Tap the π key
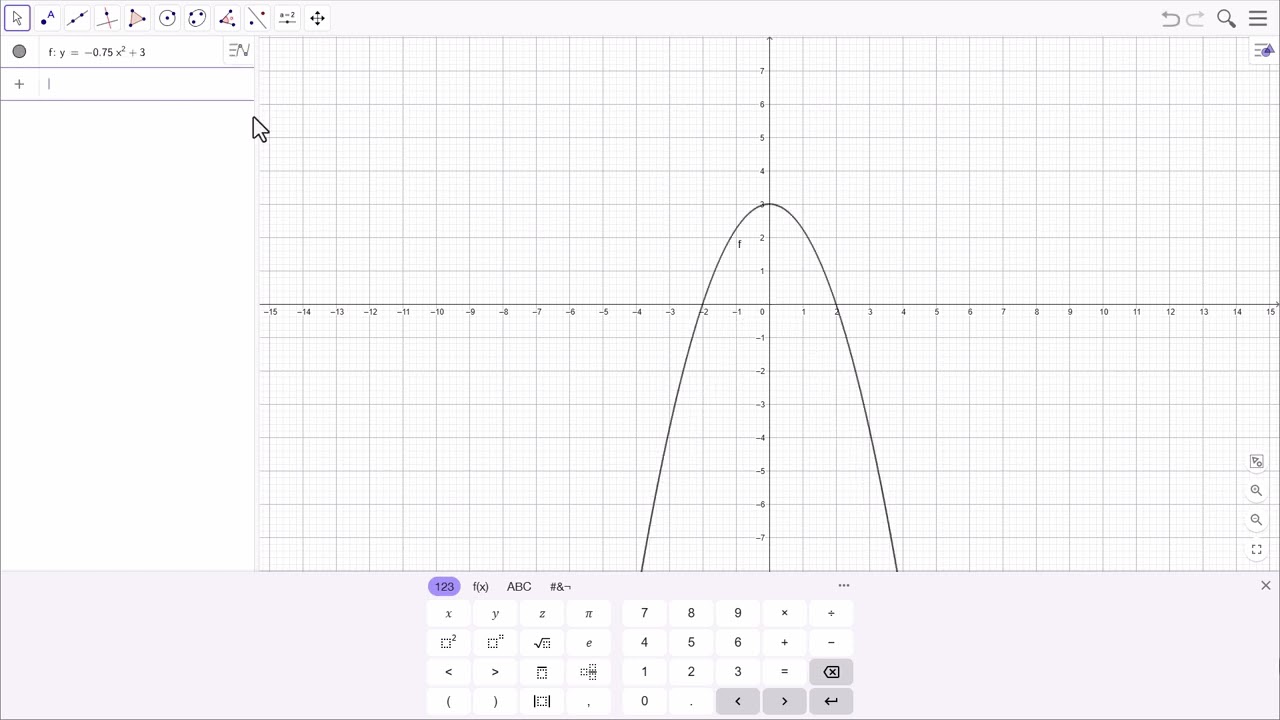This screenshot has height=720, width=1280. tap(589, 613)
